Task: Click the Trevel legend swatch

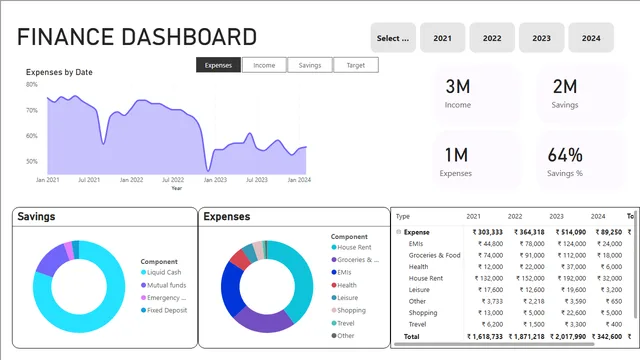Action: pyautogui.click(x=334, y=323)
